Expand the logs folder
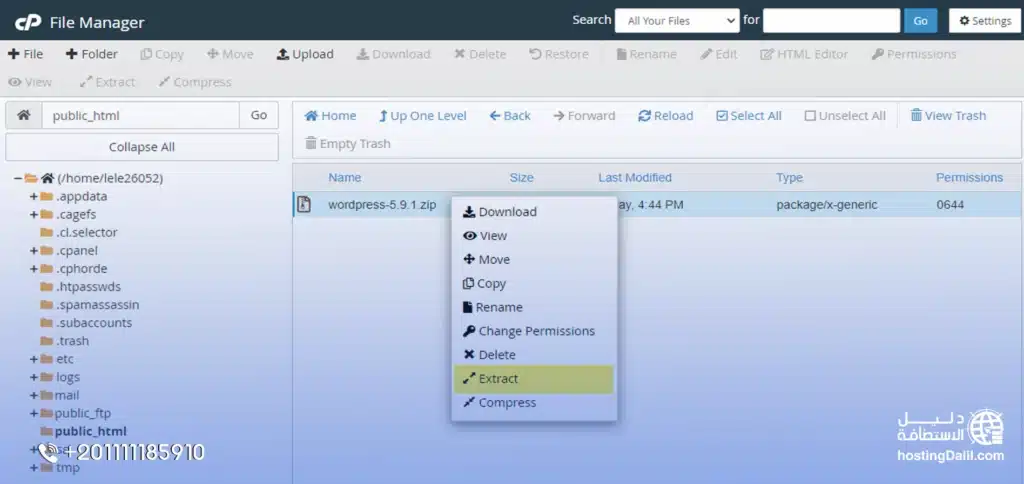1024x484 pixels. coord(33,377)
